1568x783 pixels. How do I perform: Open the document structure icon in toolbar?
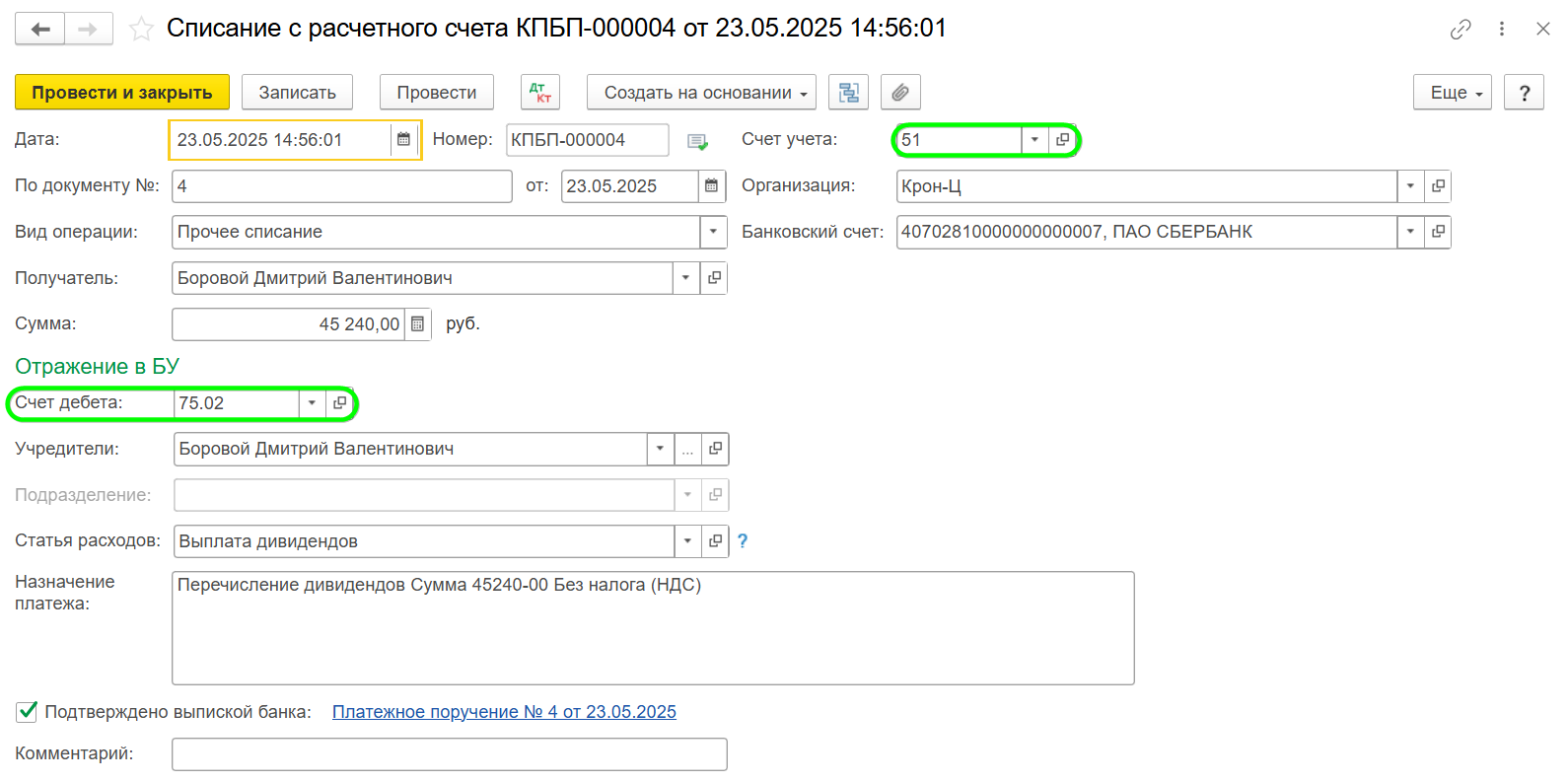pos(848,93)
